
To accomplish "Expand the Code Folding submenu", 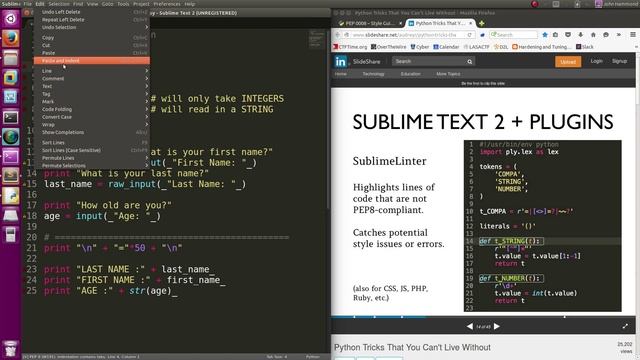I will (92, 109).
